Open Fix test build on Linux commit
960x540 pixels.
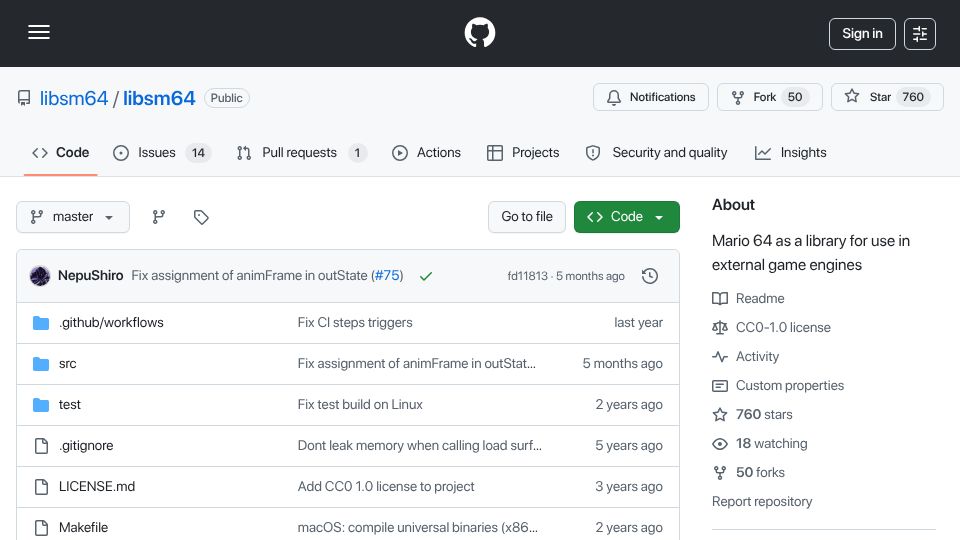coord(360,405)
